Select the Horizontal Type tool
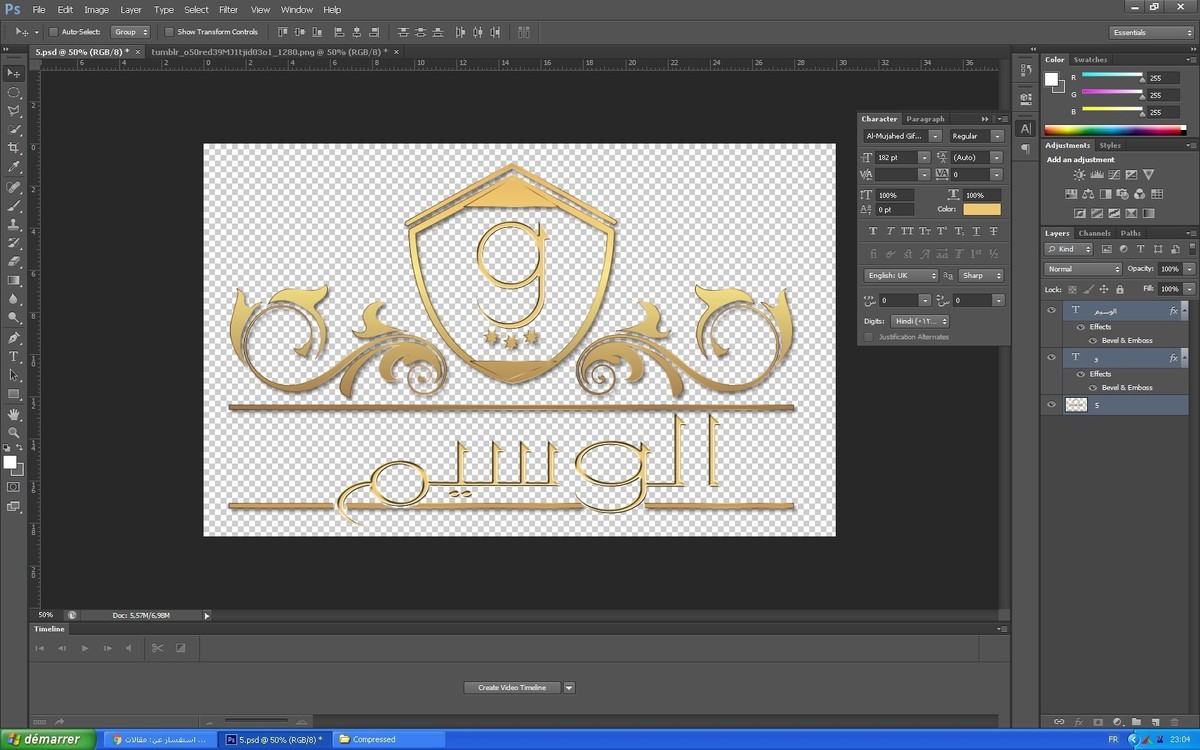The image size is (1200, 750). pos(14,357)
